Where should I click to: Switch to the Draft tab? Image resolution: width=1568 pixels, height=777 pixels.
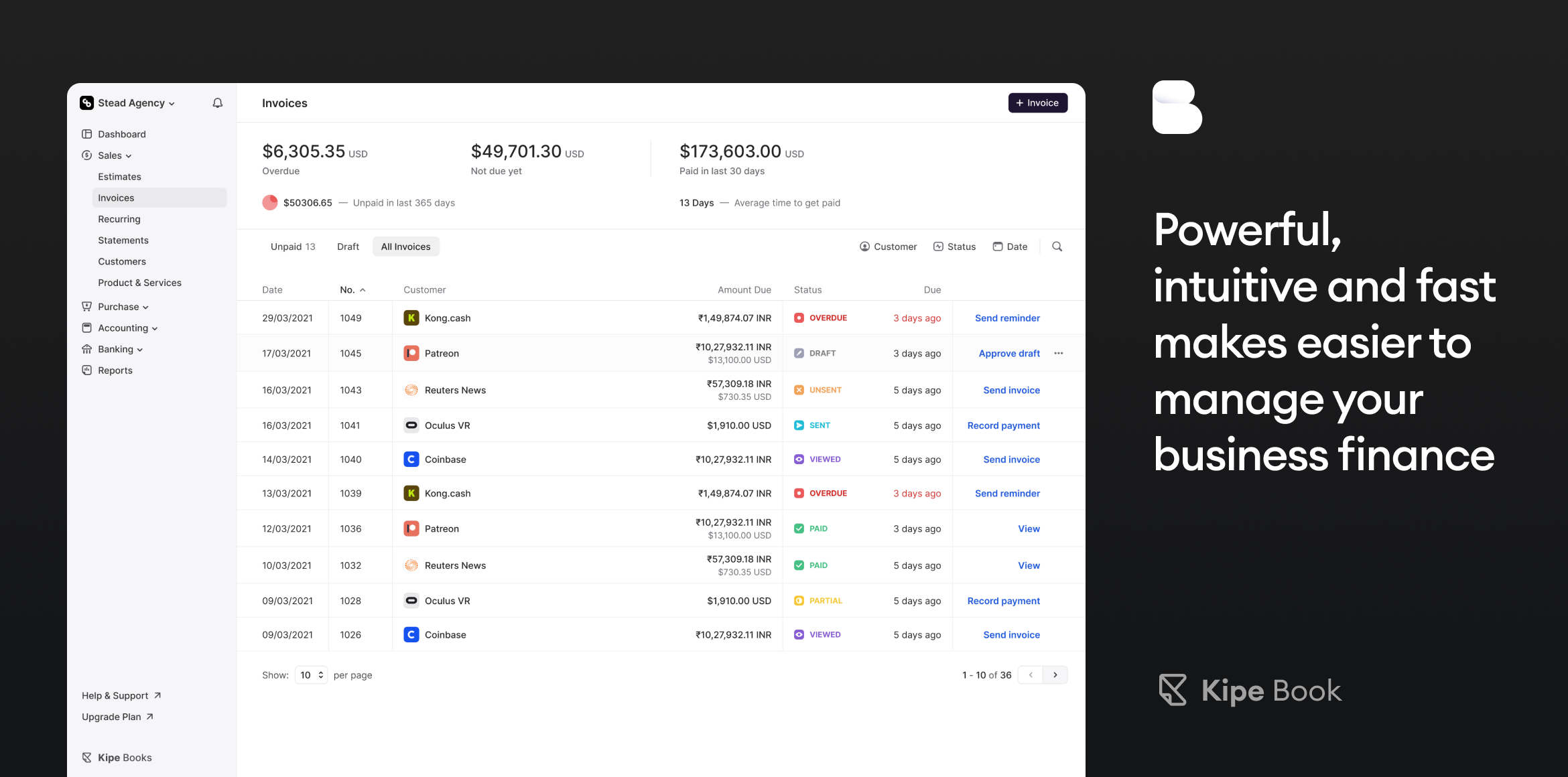(348, 246)
